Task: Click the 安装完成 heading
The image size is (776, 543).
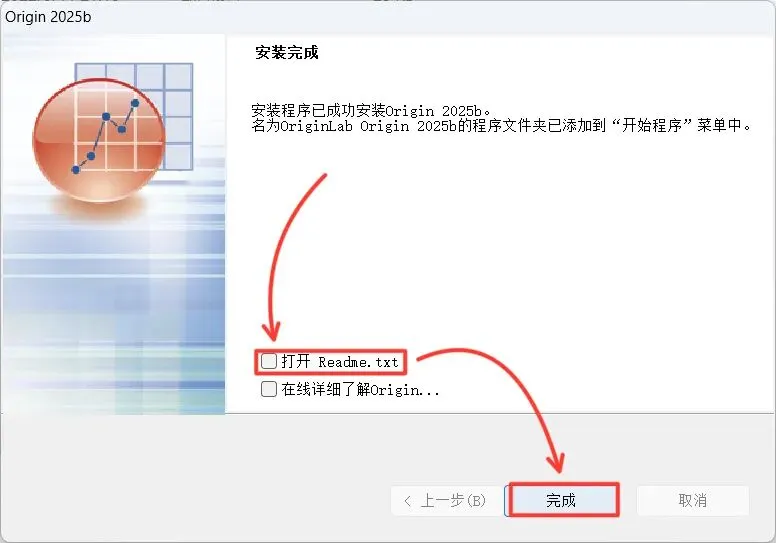Action: pos(287,52)
